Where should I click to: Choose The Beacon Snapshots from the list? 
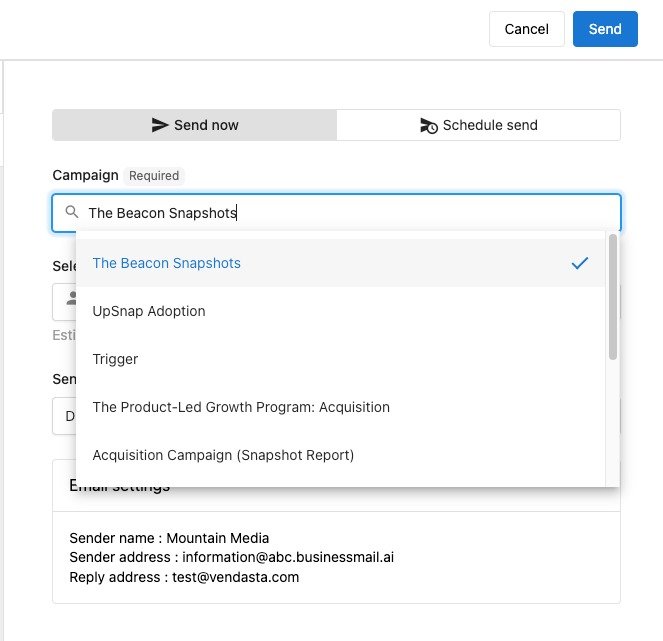pyautogui.click(x=167, y=263)
